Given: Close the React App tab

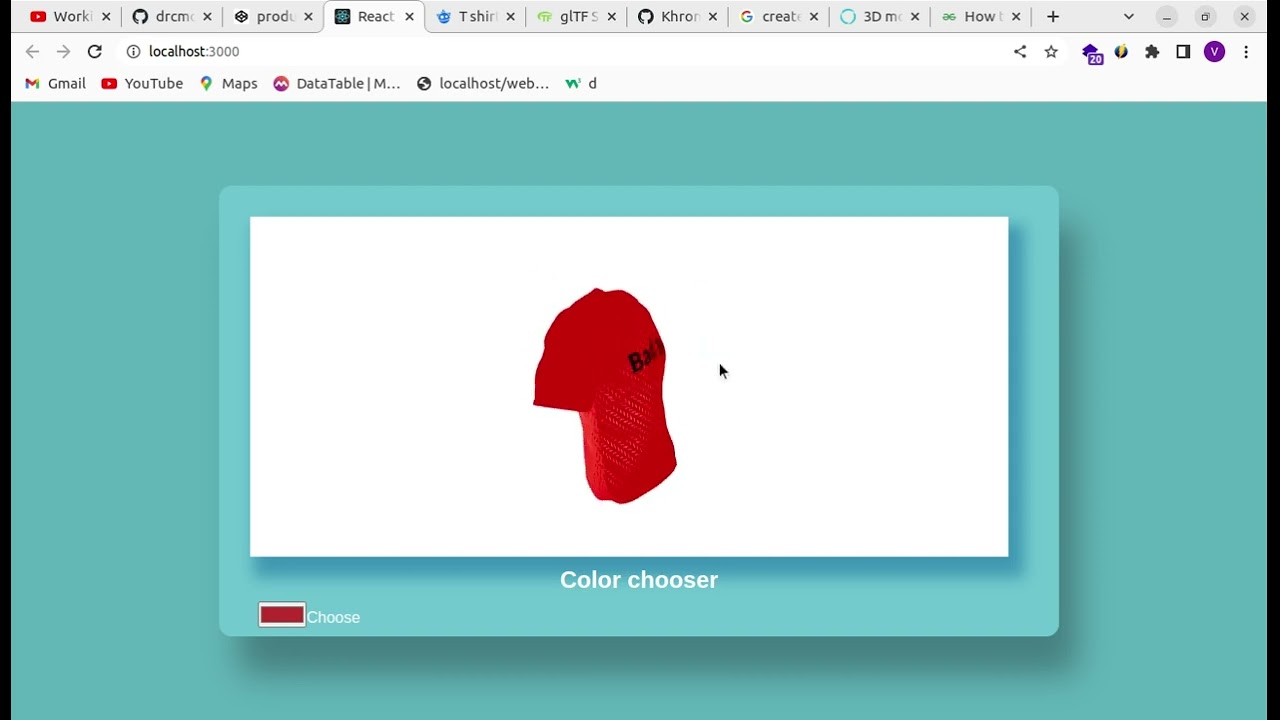Looking at the screenshot, I should click(409, 17).
